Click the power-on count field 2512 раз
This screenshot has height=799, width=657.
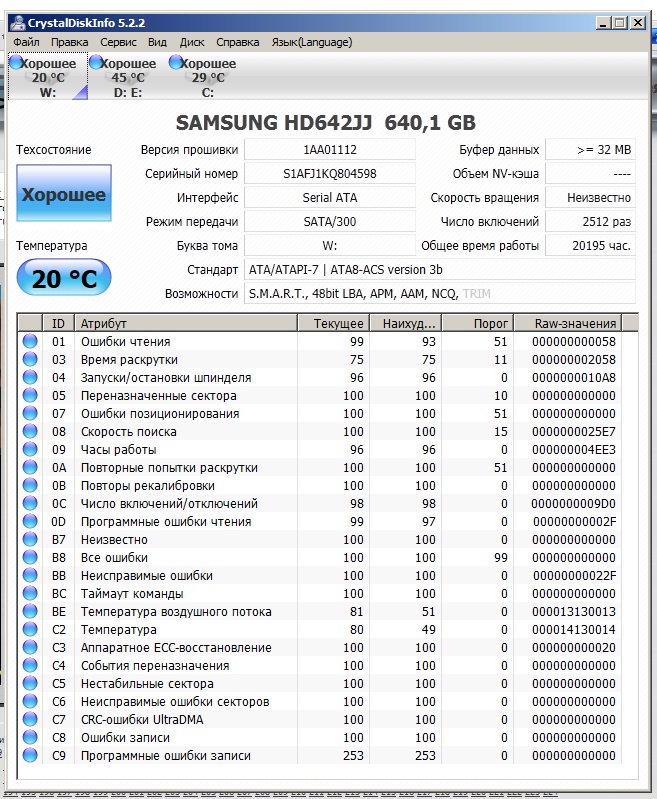coord(591,222)
